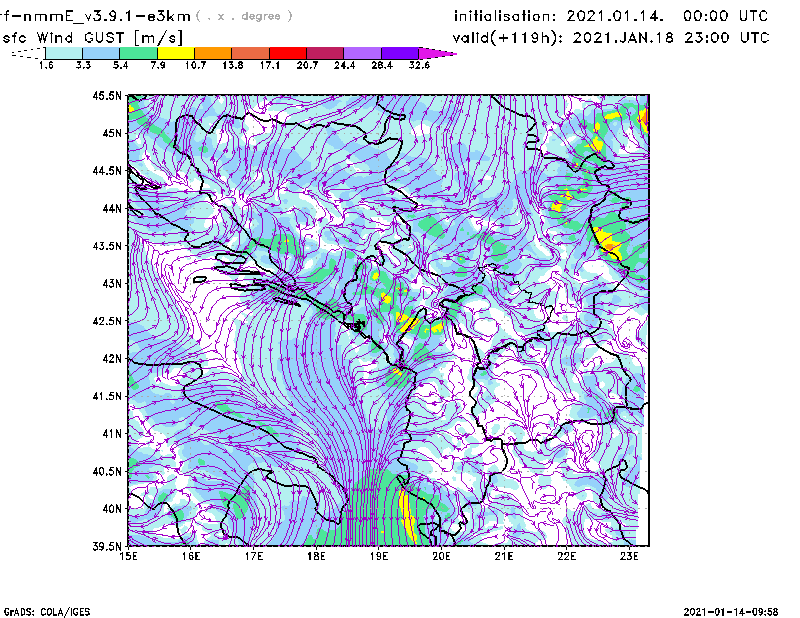Click the legend value 5.4
Viewport: 800px width, 618px height.
120,65
